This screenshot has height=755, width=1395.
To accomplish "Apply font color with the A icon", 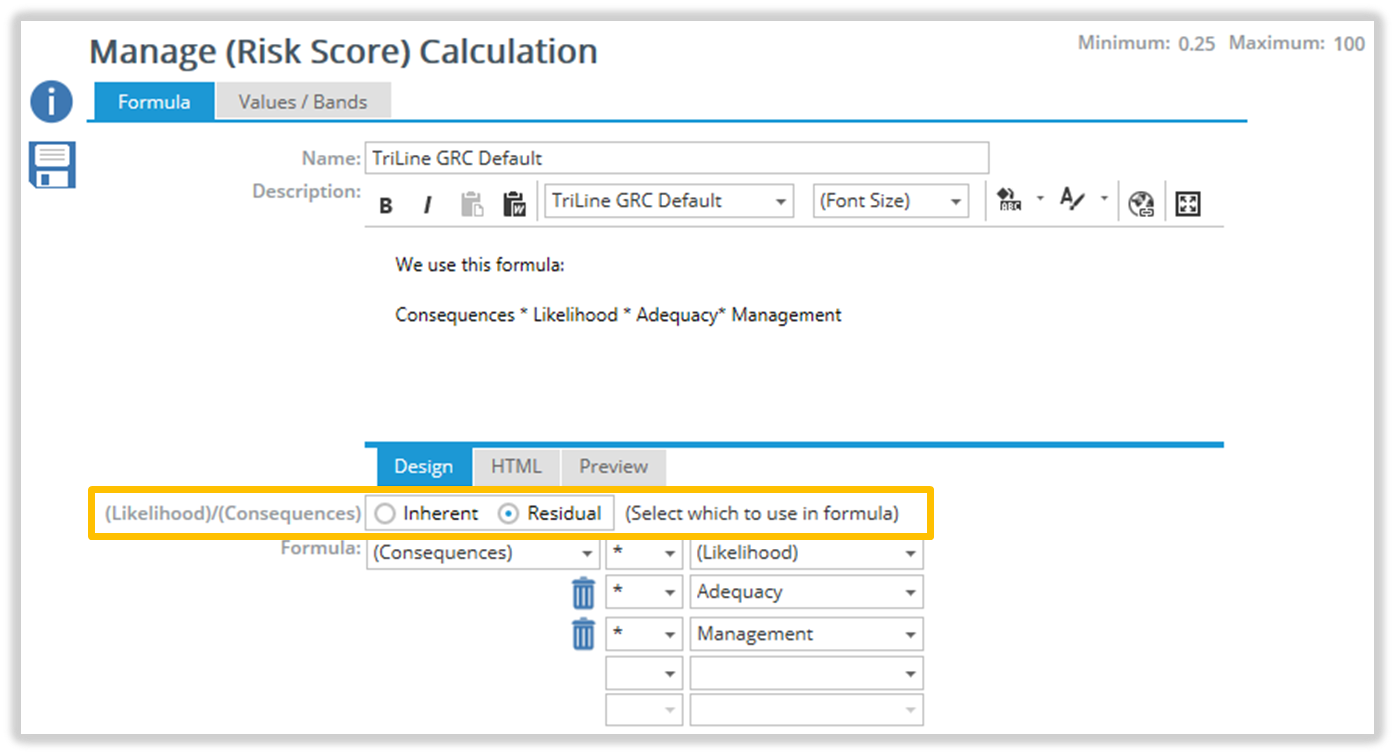I will 1072,200.
